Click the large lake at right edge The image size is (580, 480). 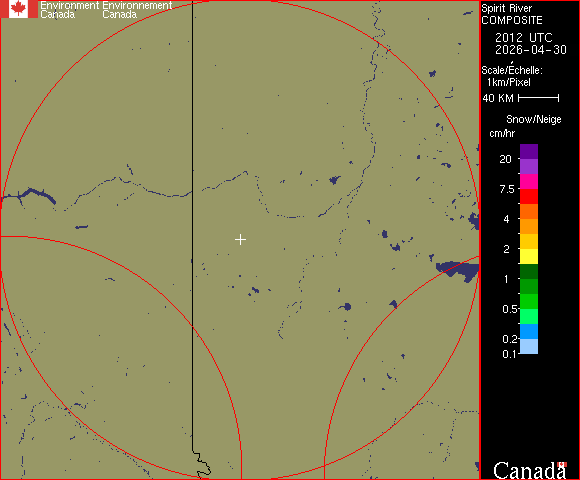459,270
